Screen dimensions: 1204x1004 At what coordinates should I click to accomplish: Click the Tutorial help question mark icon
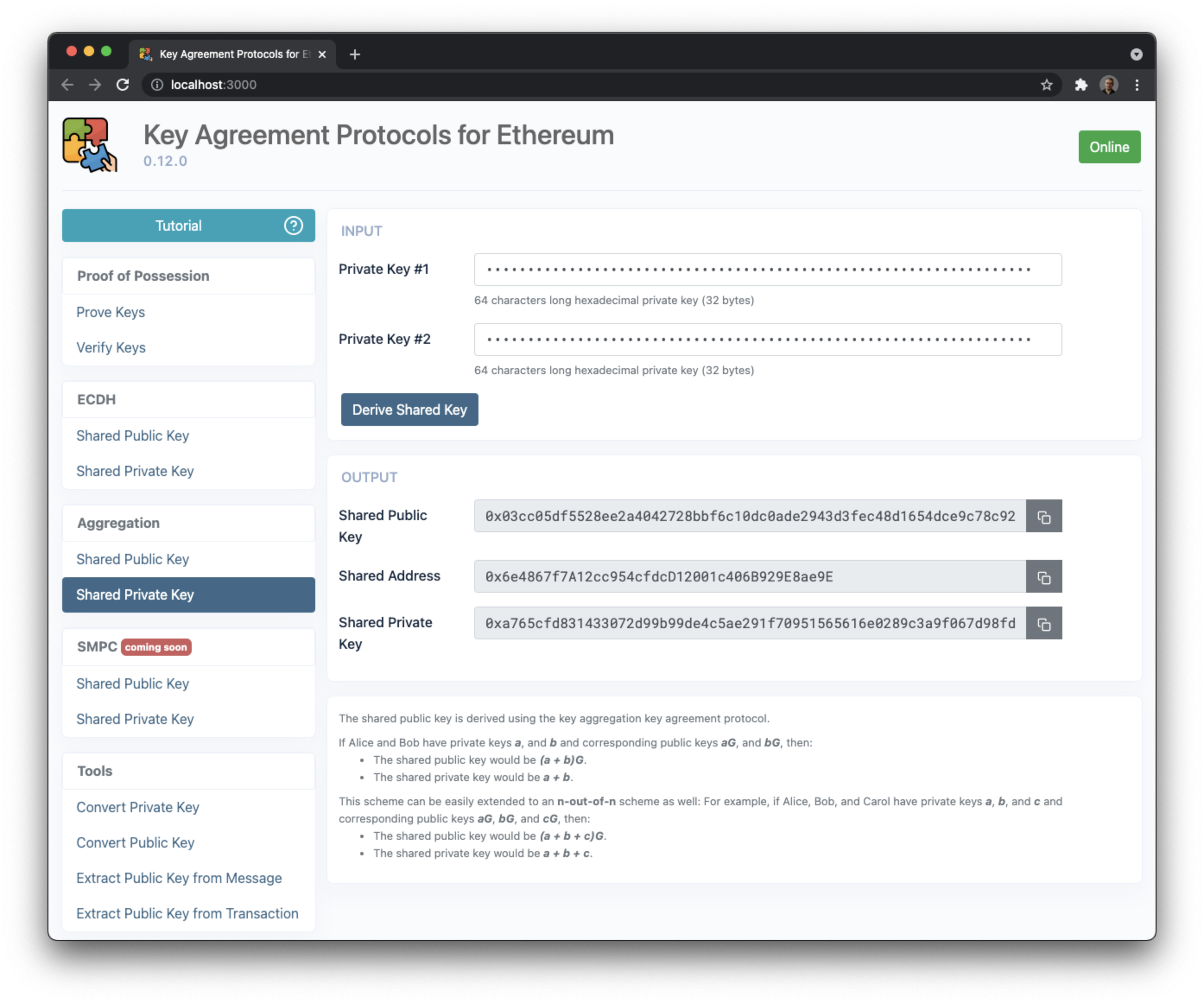click(293, 224)
